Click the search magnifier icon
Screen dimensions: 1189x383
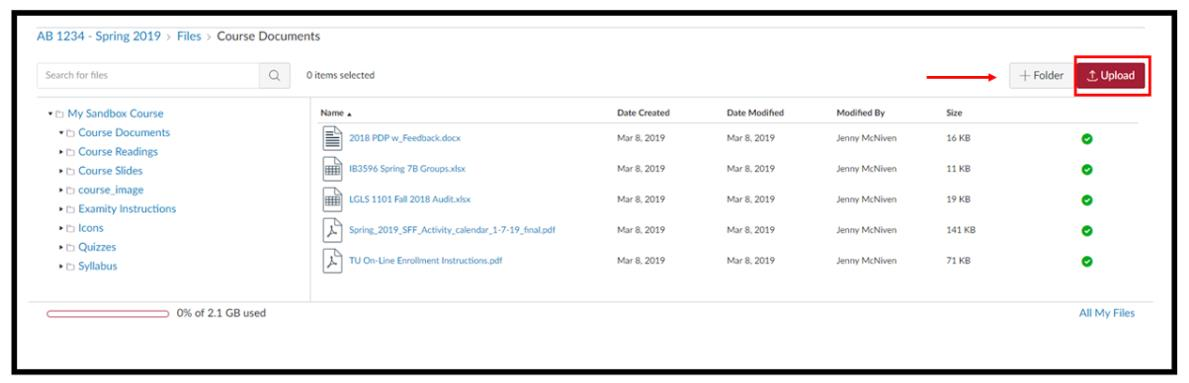coord(275,75)
